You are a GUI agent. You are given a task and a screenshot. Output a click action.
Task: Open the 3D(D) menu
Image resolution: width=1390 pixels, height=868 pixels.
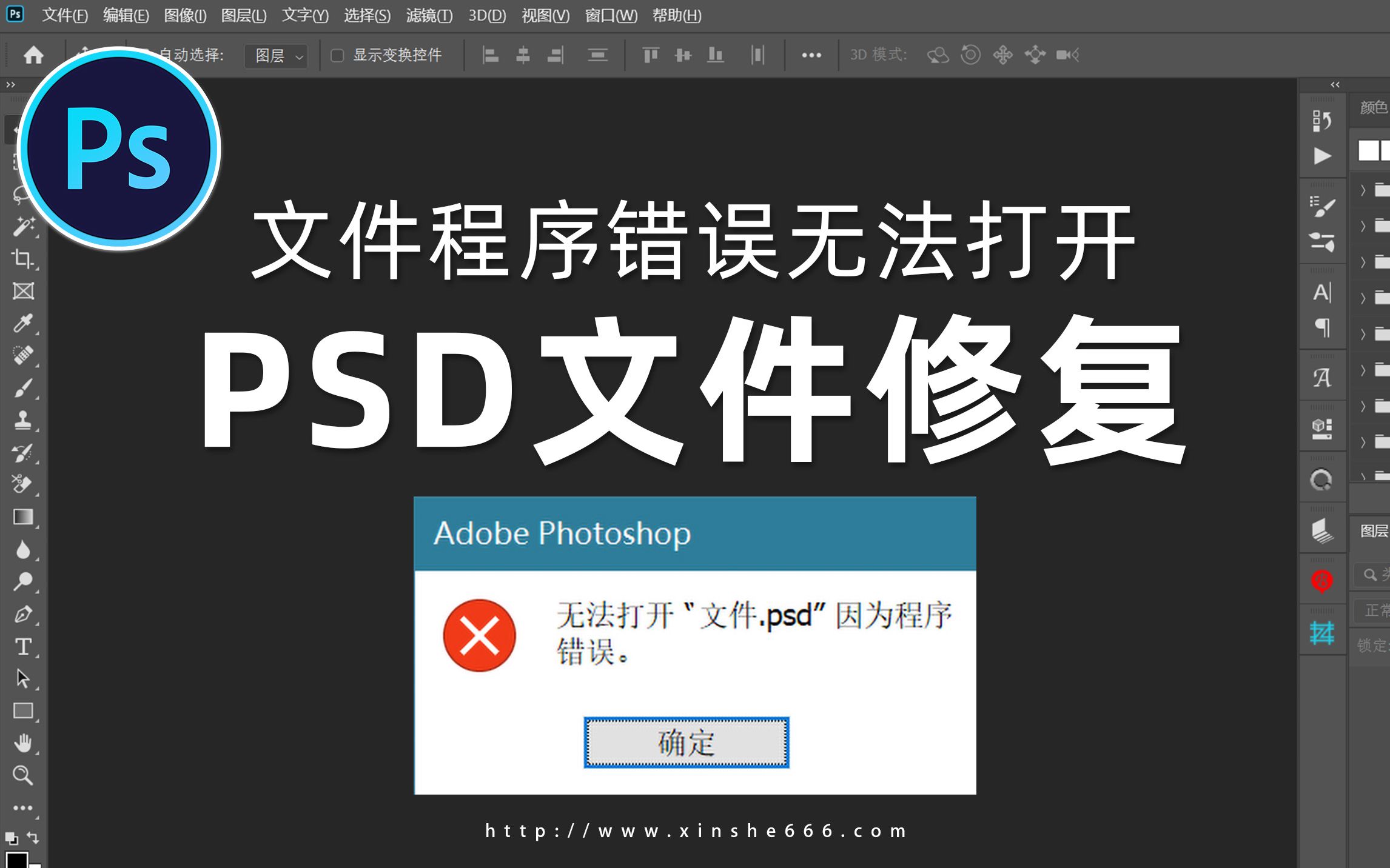[x=487, y=15]
